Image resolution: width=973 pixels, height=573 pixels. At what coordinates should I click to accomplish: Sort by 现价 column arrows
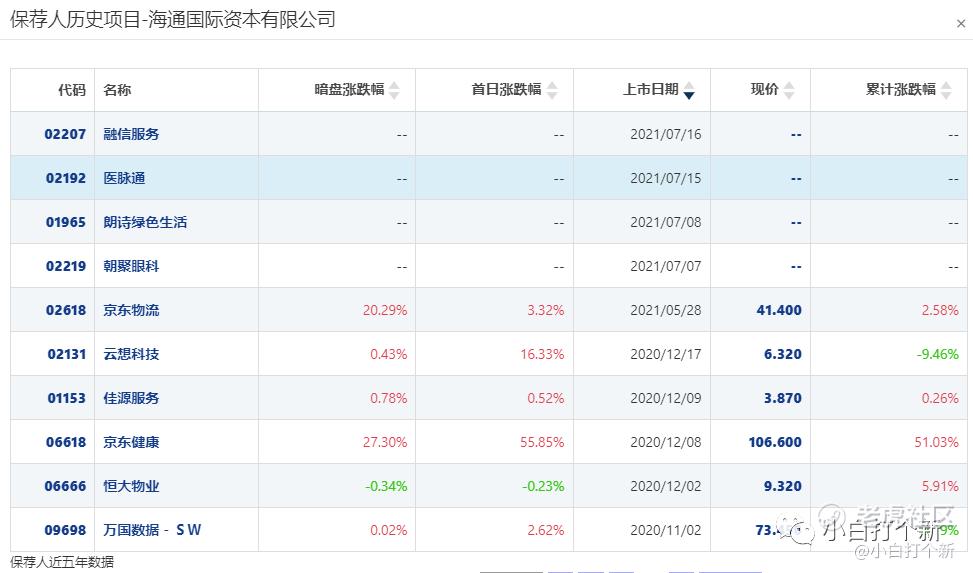click(789, 90)
